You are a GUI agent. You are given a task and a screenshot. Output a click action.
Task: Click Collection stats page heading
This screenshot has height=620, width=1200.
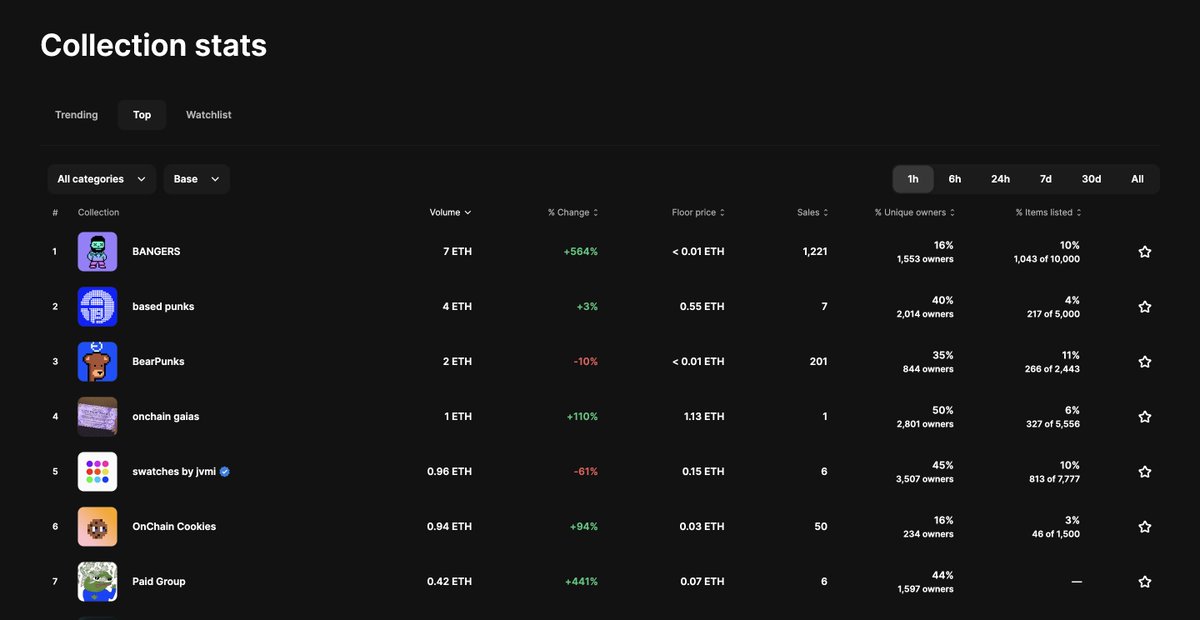pos(153,45)
